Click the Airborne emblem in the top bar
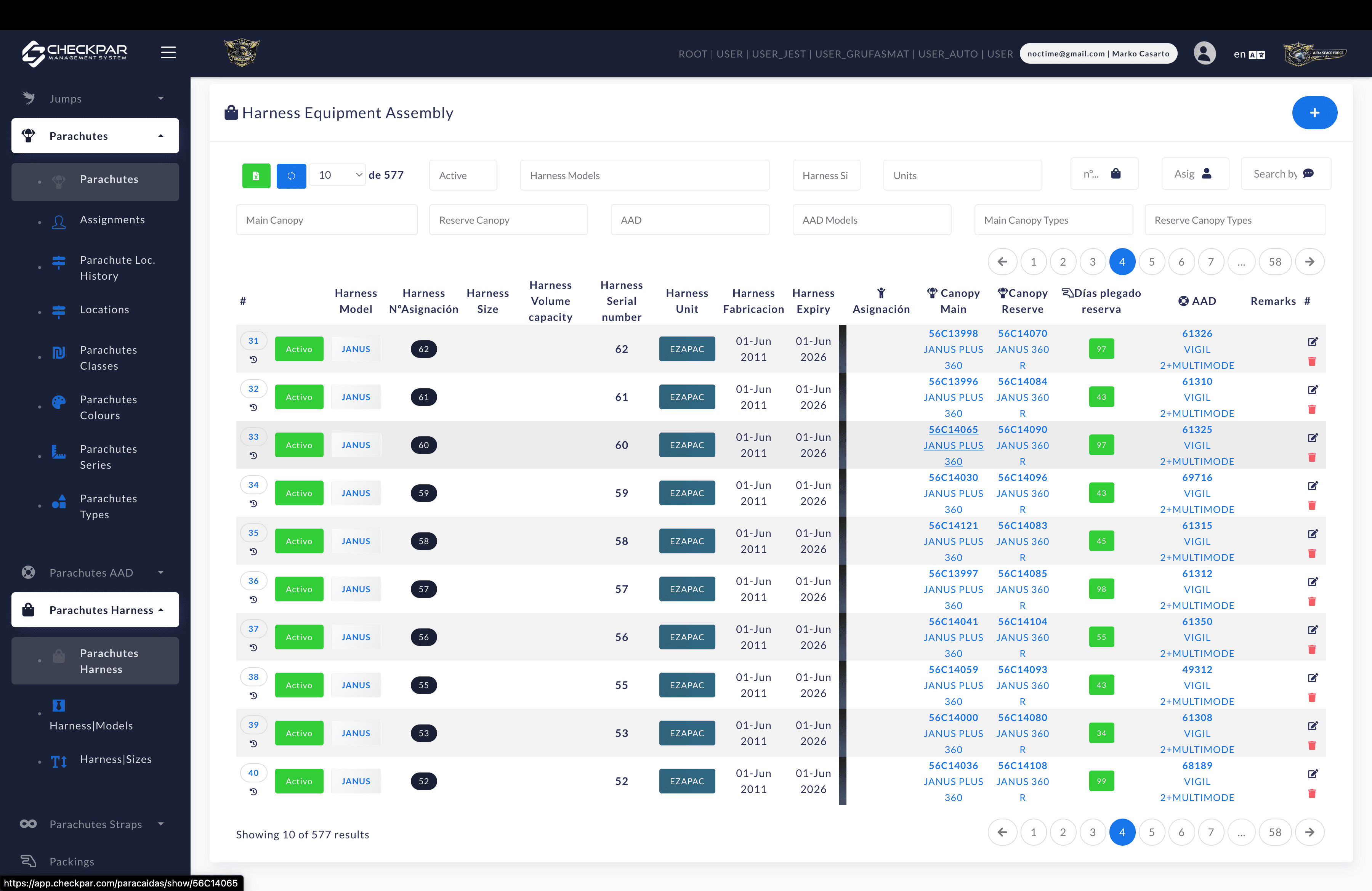1372x891 pixels. tap(242, 52)
